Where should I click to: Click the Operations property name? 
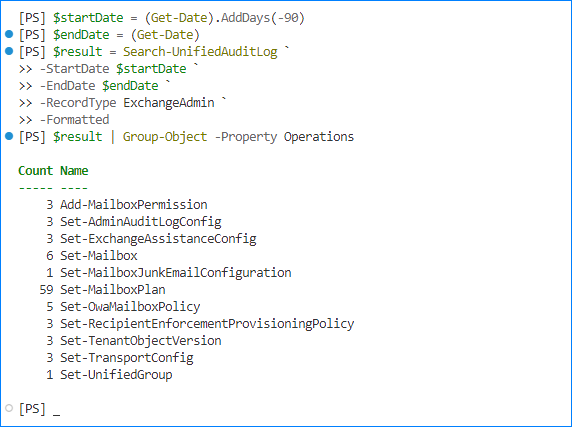pos(319,137)
